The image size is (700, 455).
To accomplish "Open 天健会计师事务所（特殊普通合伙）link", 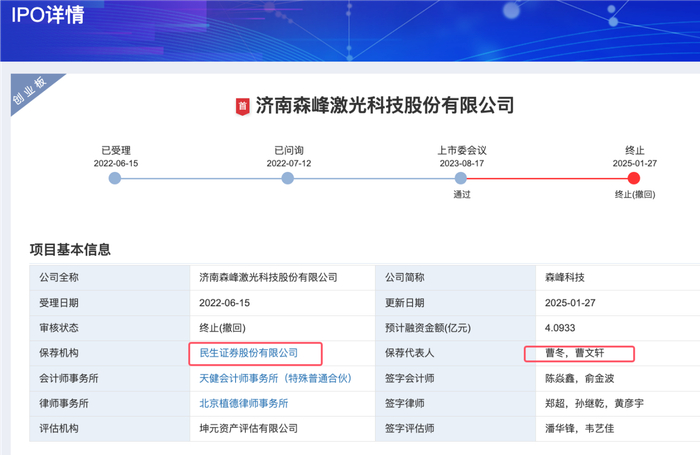I will coord(275,379).
